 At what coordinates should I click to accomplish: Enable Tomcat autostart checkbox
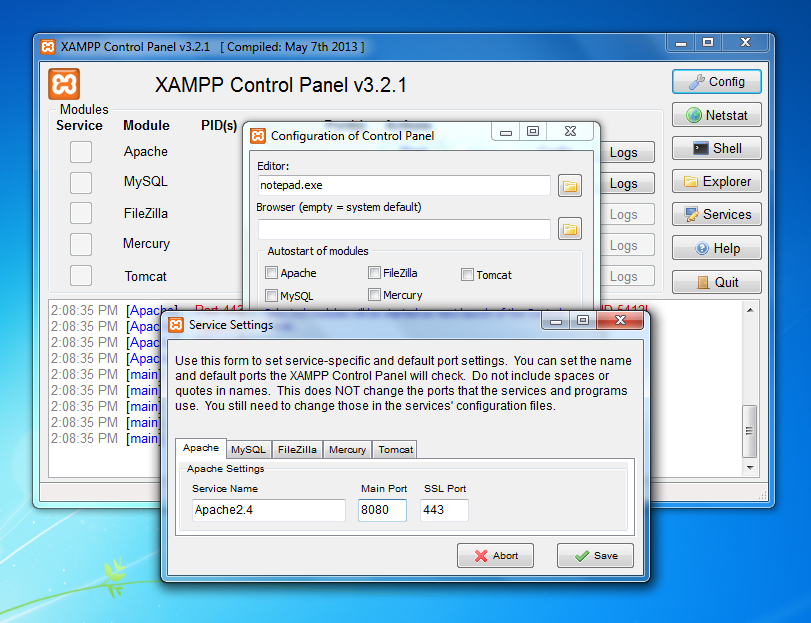pyautogui.click(x=467, y=275)
